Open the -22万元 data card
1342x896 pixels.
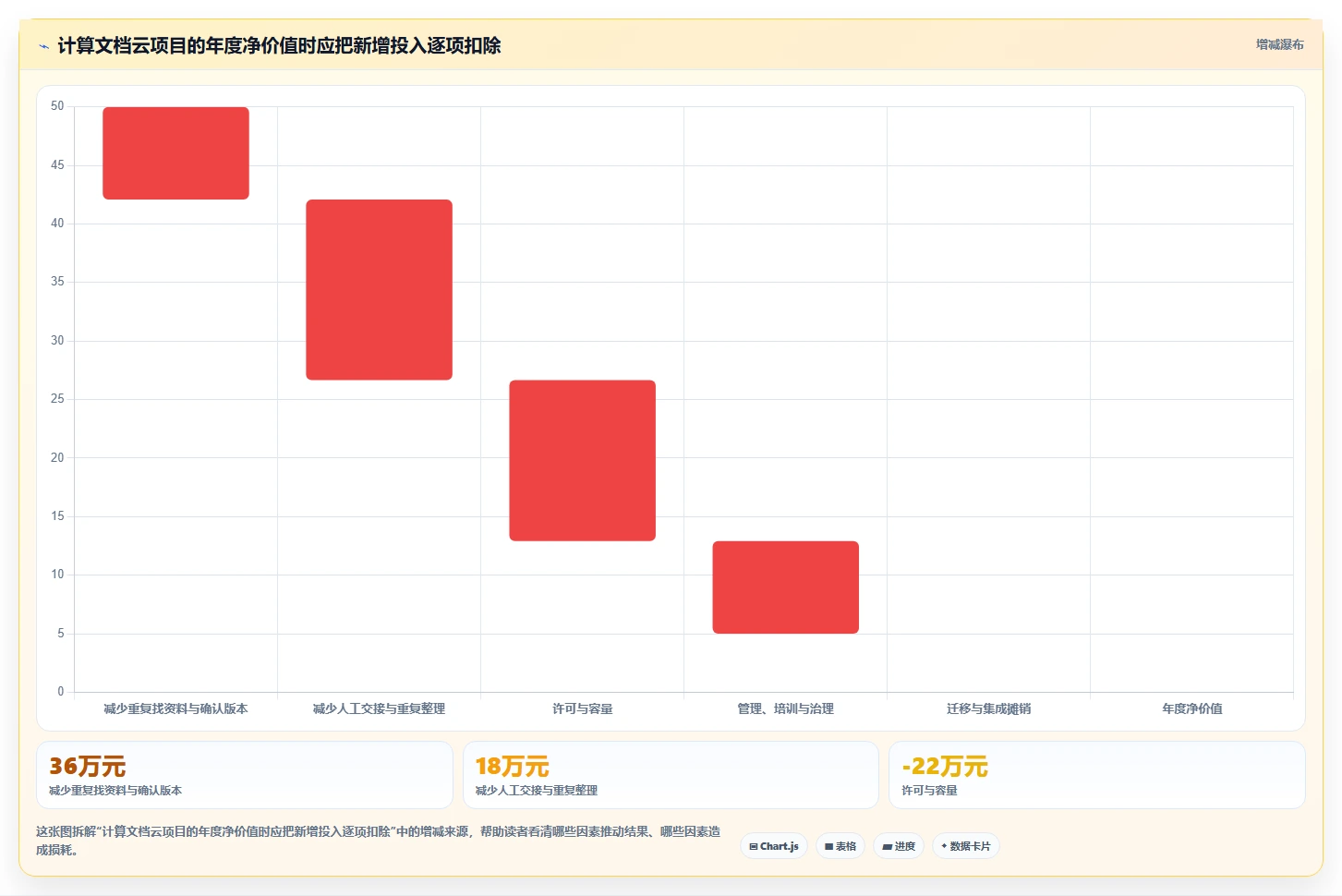point(1097,775)
